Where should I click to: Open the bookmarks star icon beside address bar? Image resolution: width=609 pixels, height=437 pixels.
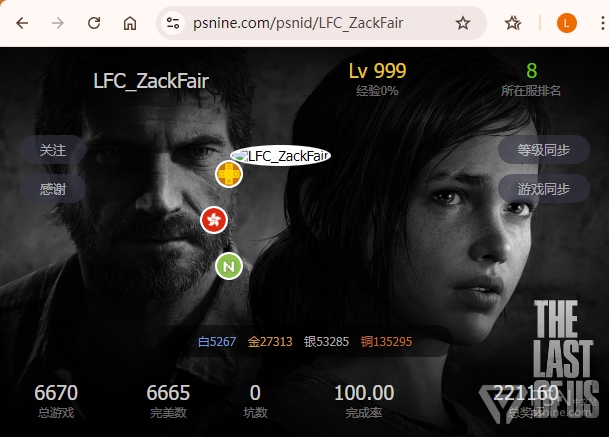(513, 23)
